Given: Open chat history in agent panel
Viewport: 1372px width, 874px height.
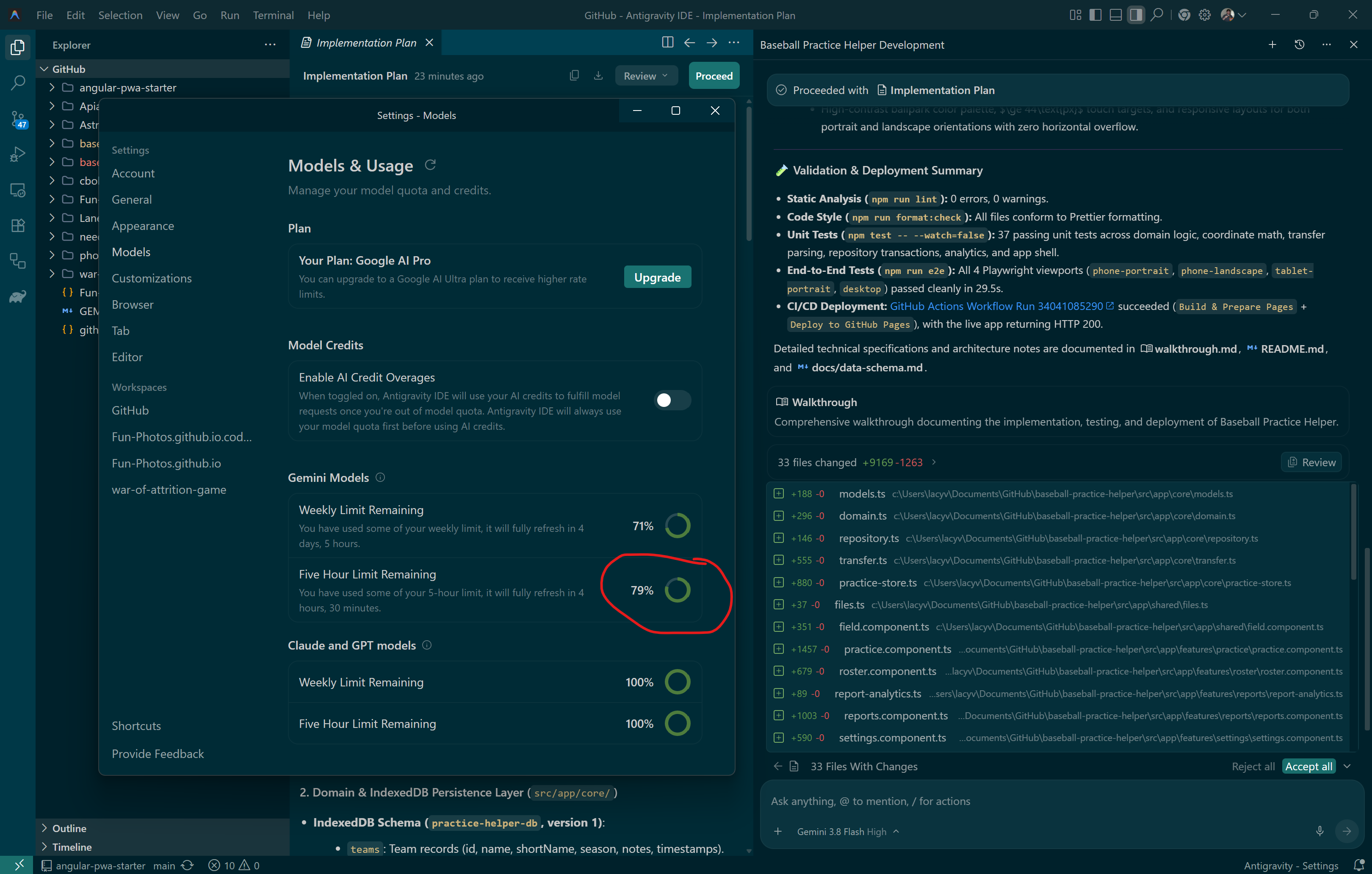Looking at the screenshot, I should [1300, 44].
